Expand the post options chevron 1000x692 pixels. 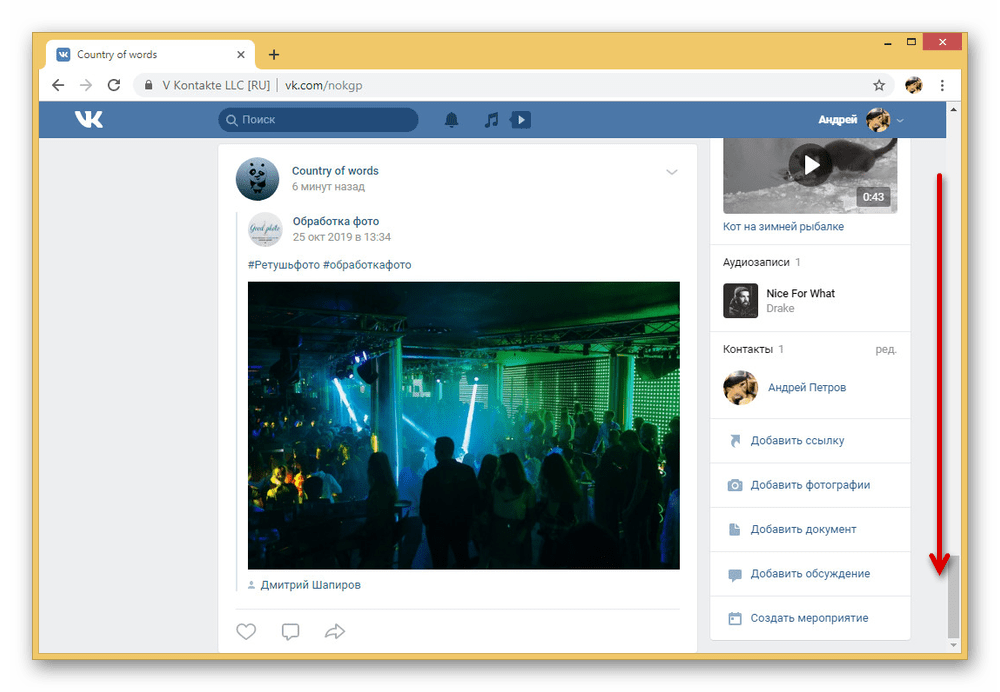(x=672, y=172)
